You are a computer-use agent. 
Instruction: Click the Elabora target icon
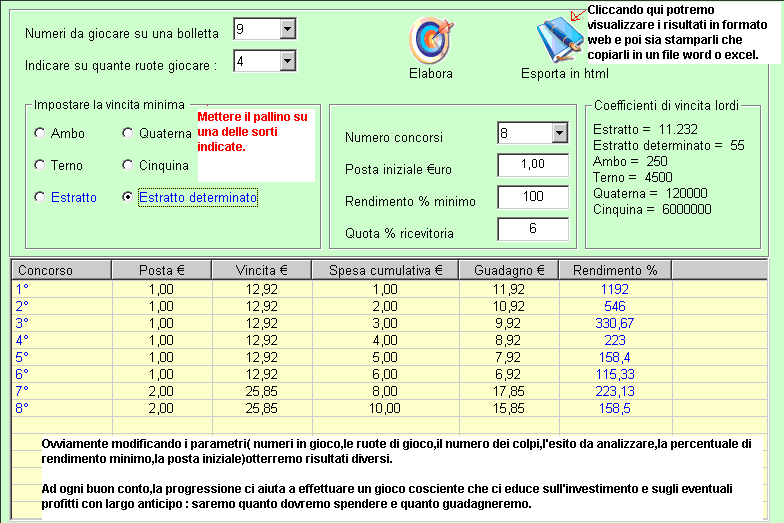point(431,40)
